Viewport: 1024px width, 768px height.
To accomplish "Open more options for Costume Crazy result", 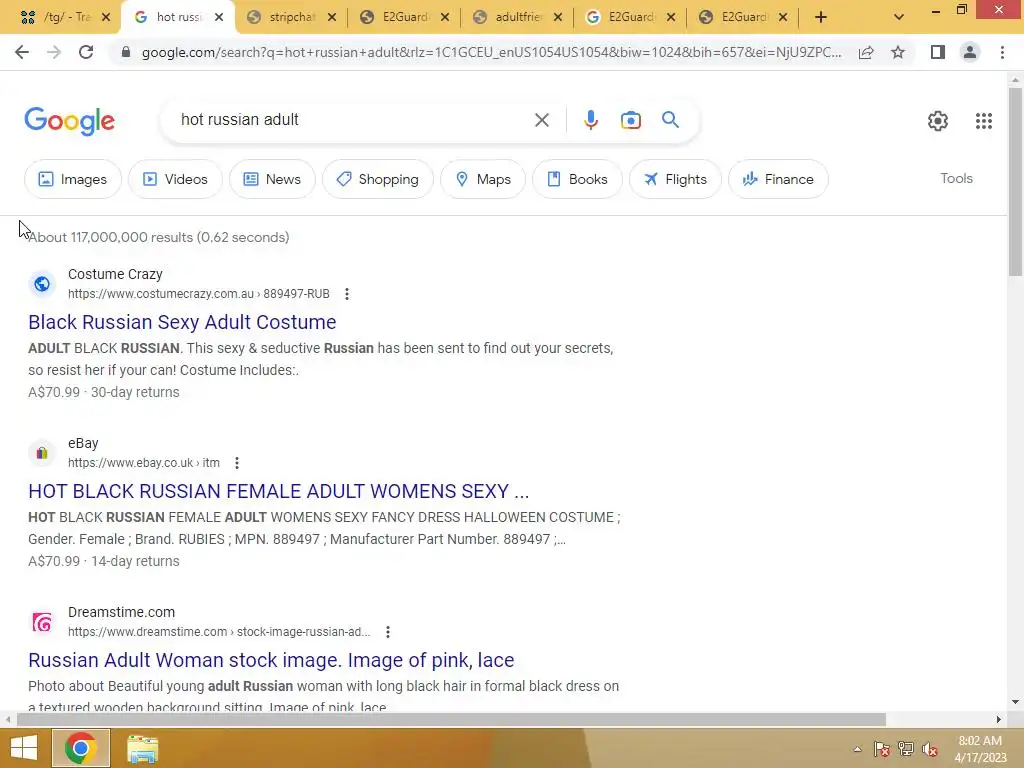I will [x=347, y=294].
